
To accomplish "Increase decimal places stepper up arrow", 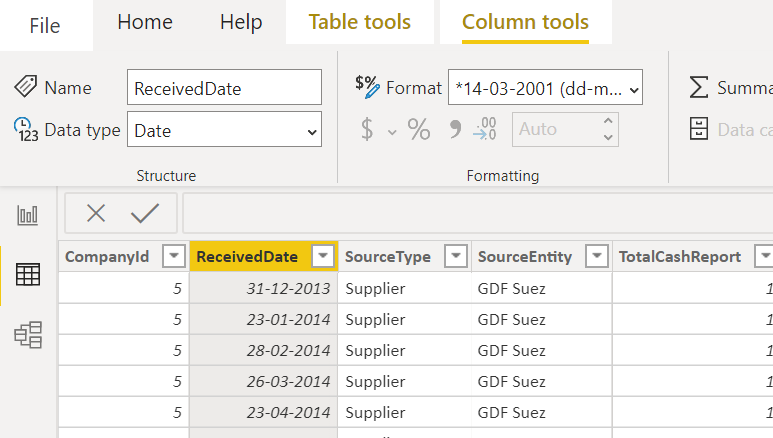I will pos(608,121).
